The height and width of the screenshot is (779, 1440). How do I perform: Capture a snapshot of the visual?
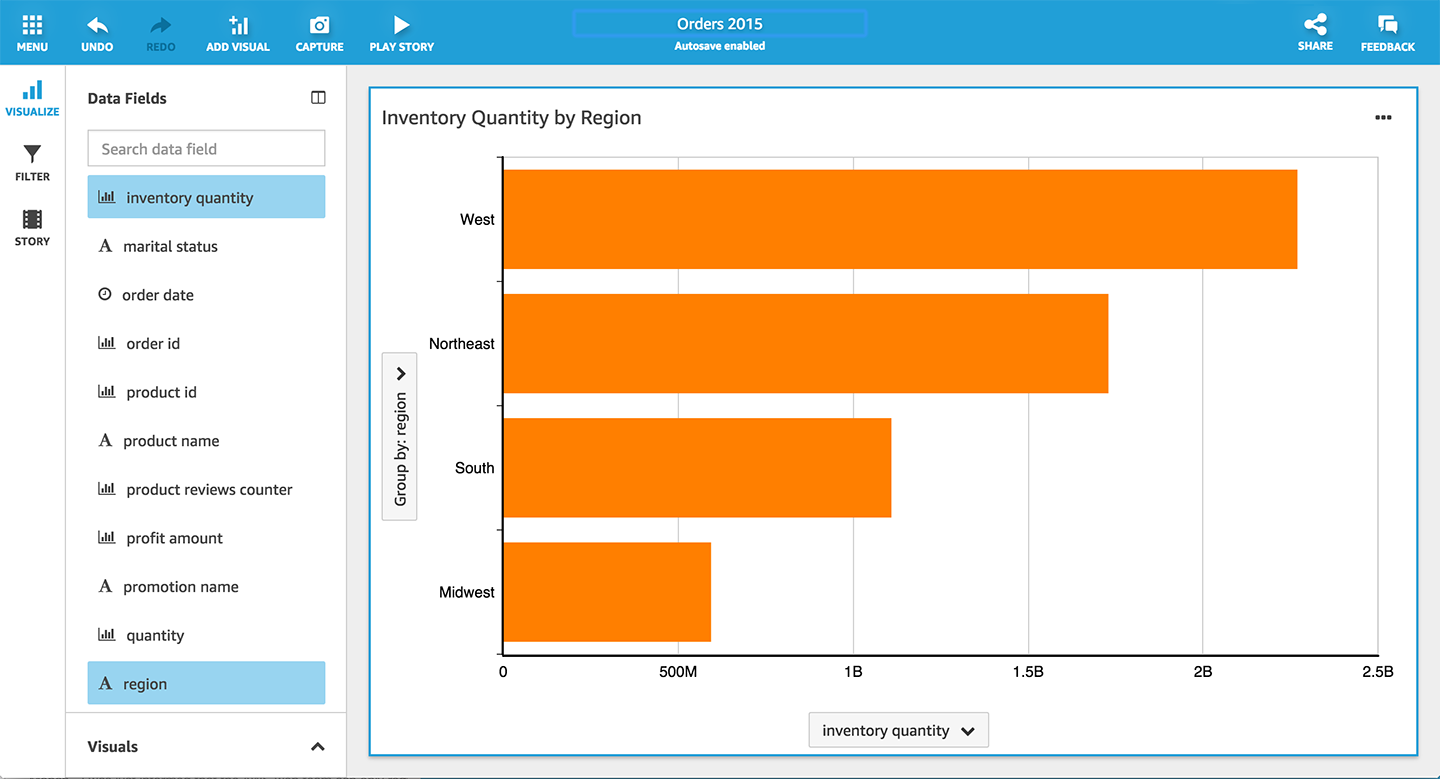pos(319,31)
